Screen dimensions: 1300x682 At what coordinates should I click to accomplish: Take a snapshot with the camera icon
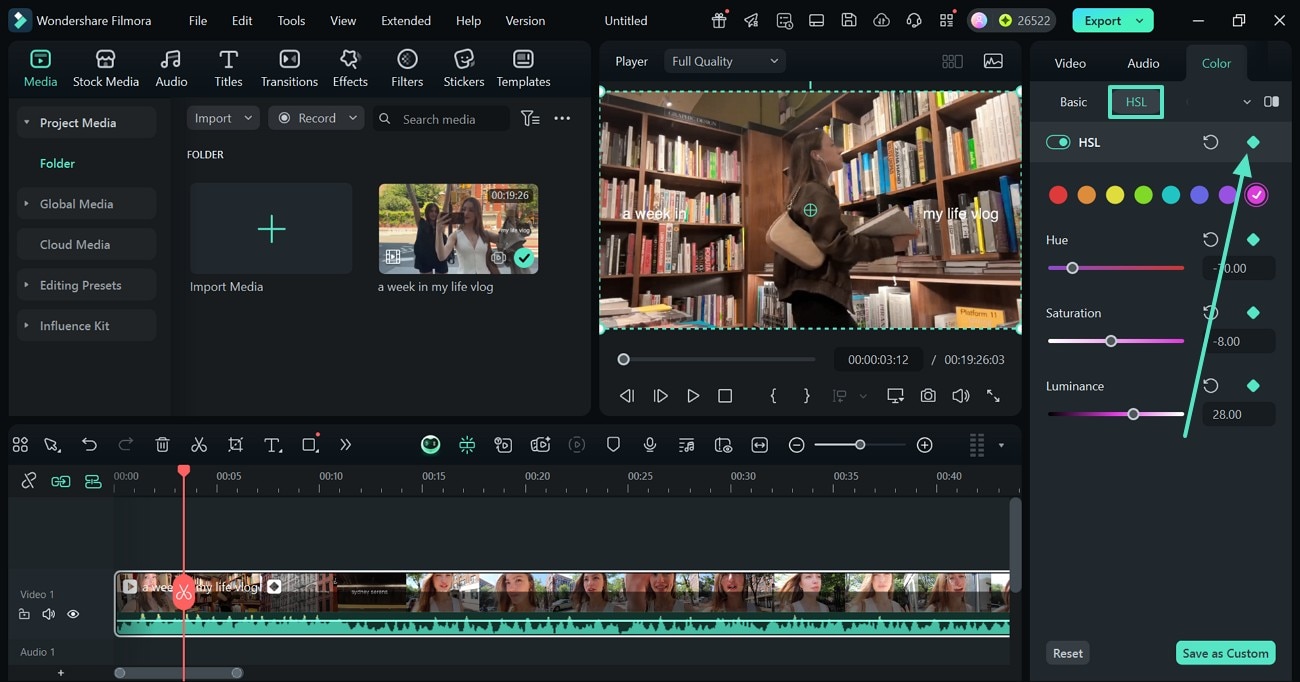click(x=928, y=396)
